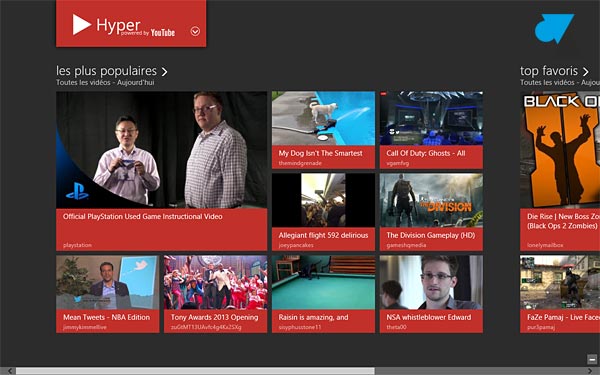Click 'Call Of Duty: Ghosts - All' title

click(x=426, y=153)
